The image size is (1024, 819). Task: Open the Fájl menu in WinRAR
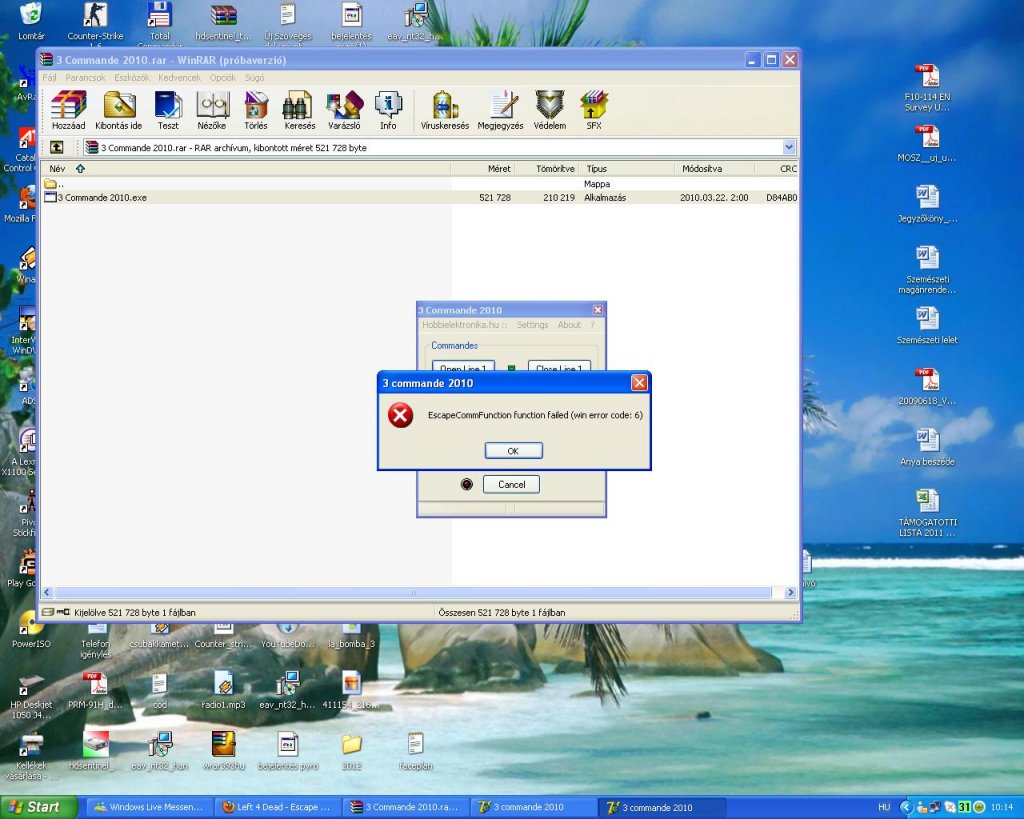point(49,77)
